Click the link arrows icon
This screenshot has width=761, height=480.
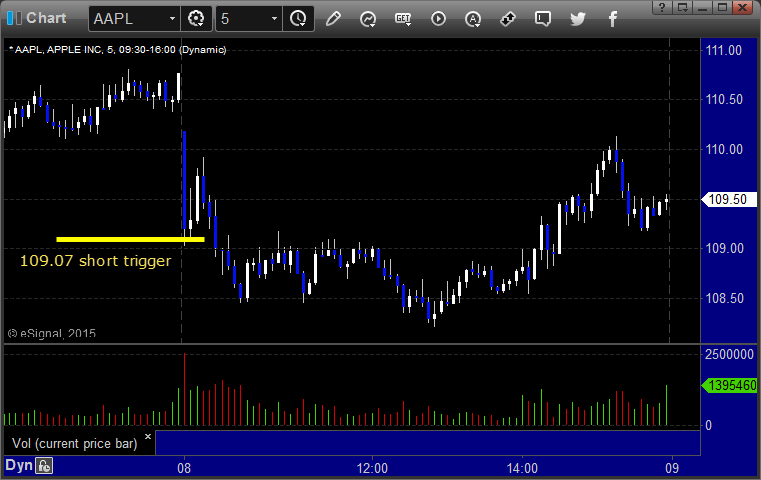tap(508, 19)
